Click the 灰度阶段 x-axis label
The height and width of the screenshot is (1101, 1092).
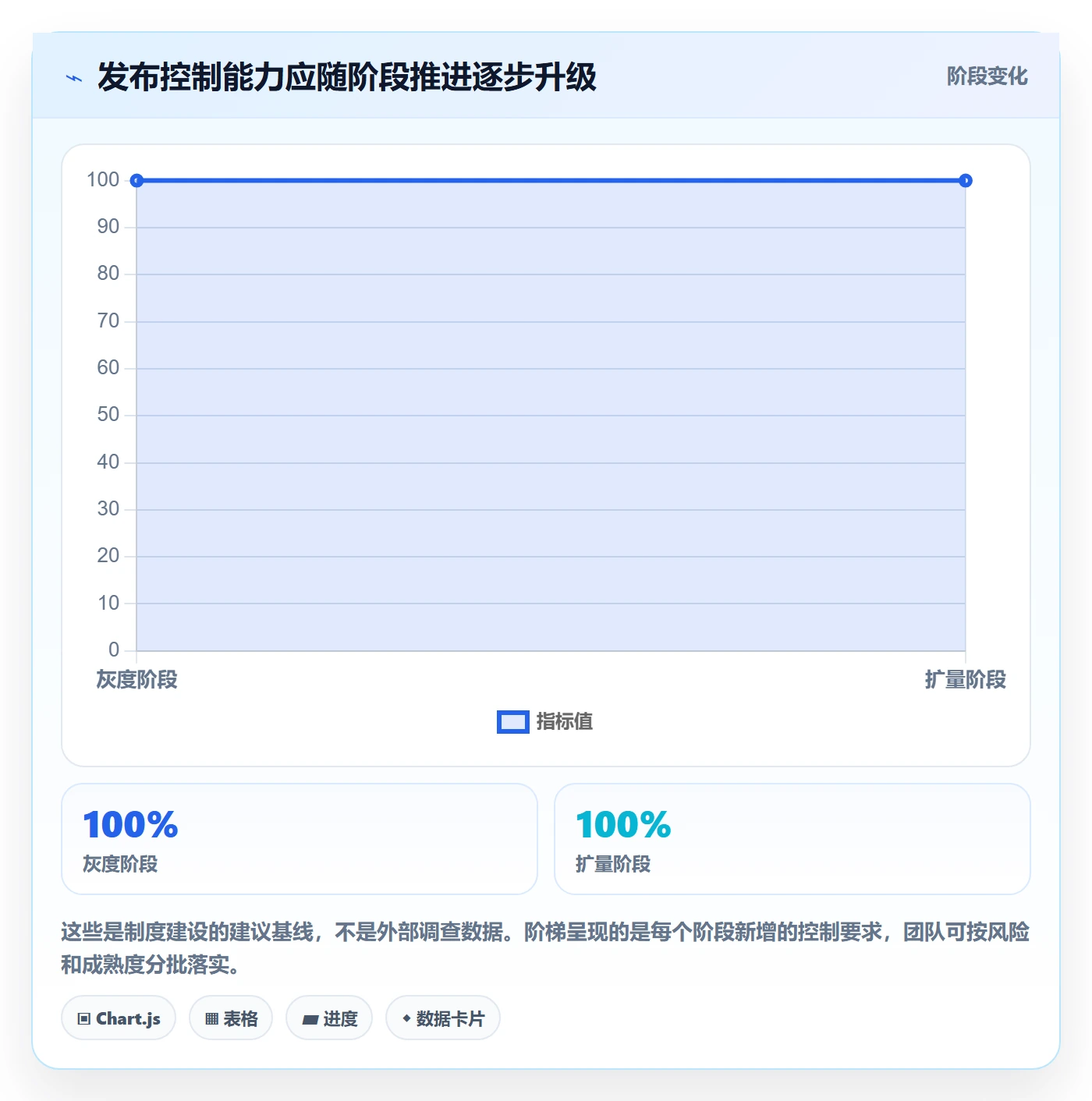(x=137, y=680)
